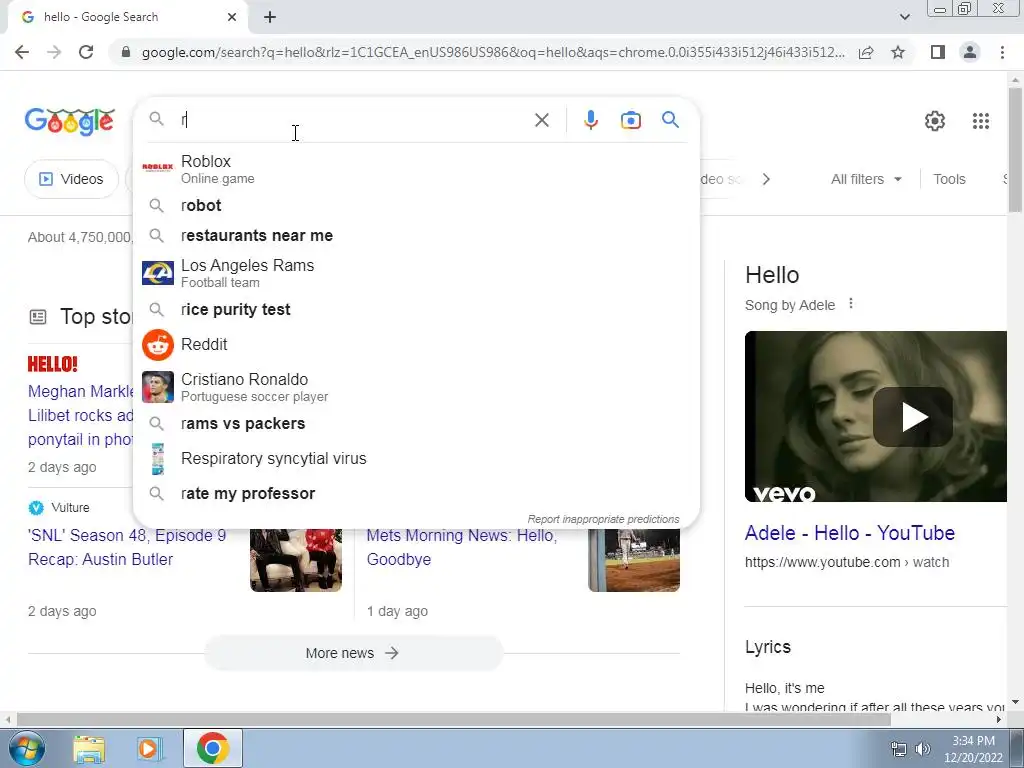Pick Cristiano Ronaldo suggestion
Image resolution: width=1024 pixels, height=768 pixels.
coord(416,387)
